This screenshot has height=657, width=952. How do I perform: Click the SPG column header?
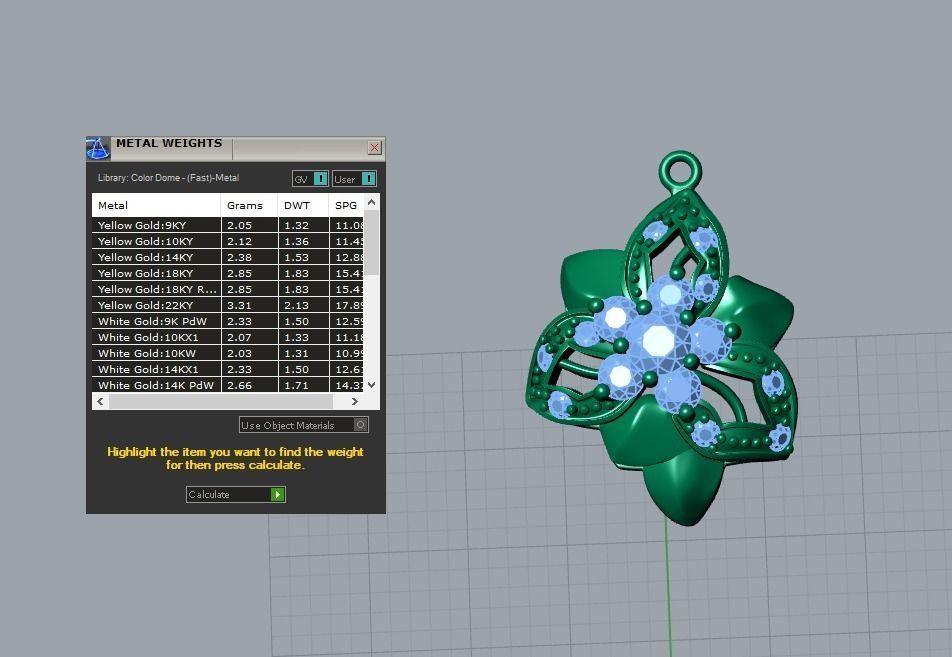(346, 205)
